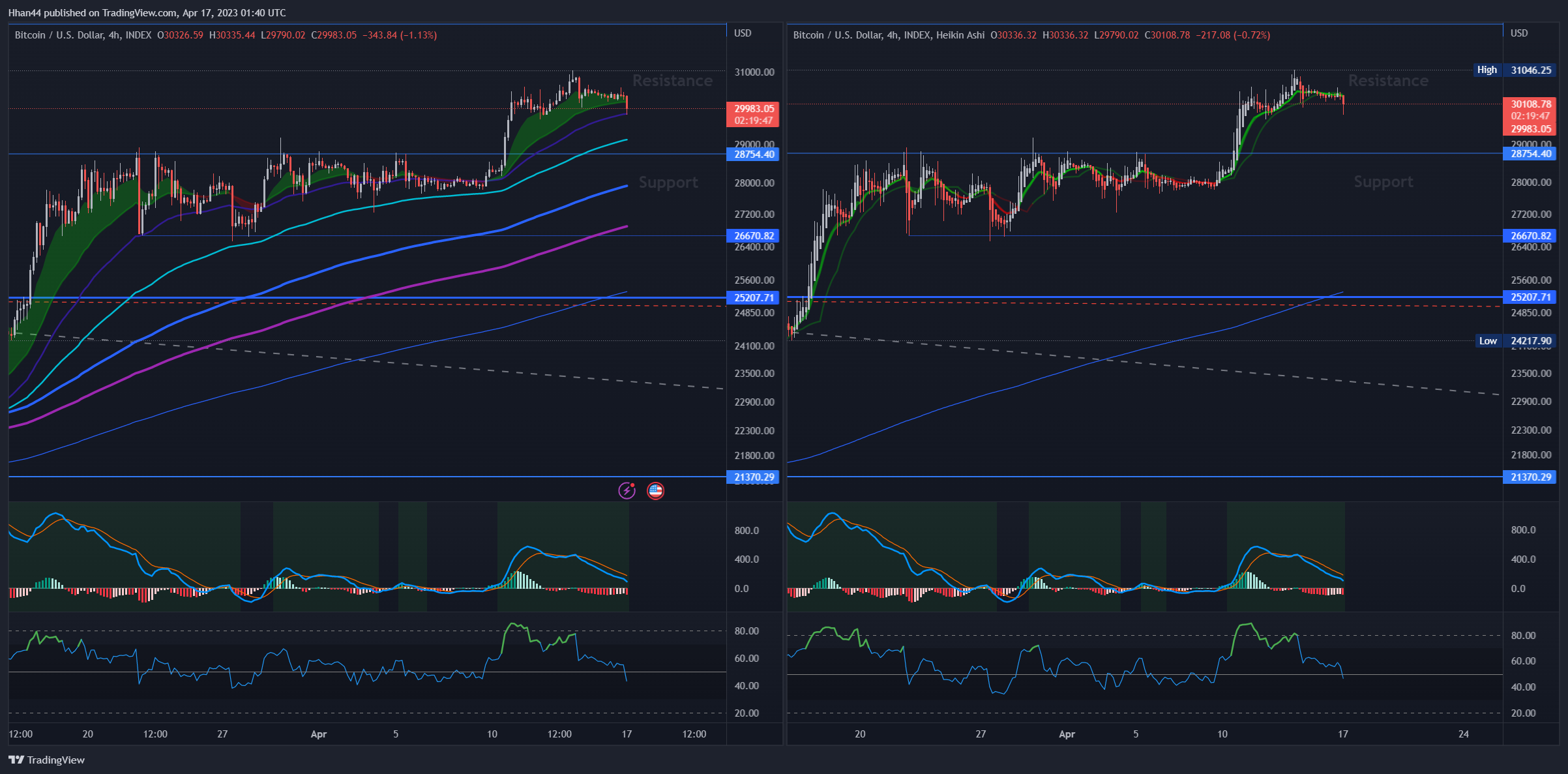Click the left chart 21370.29 price label
Viewport: 1568px width, 774px height.
click(x=754, y=477)
